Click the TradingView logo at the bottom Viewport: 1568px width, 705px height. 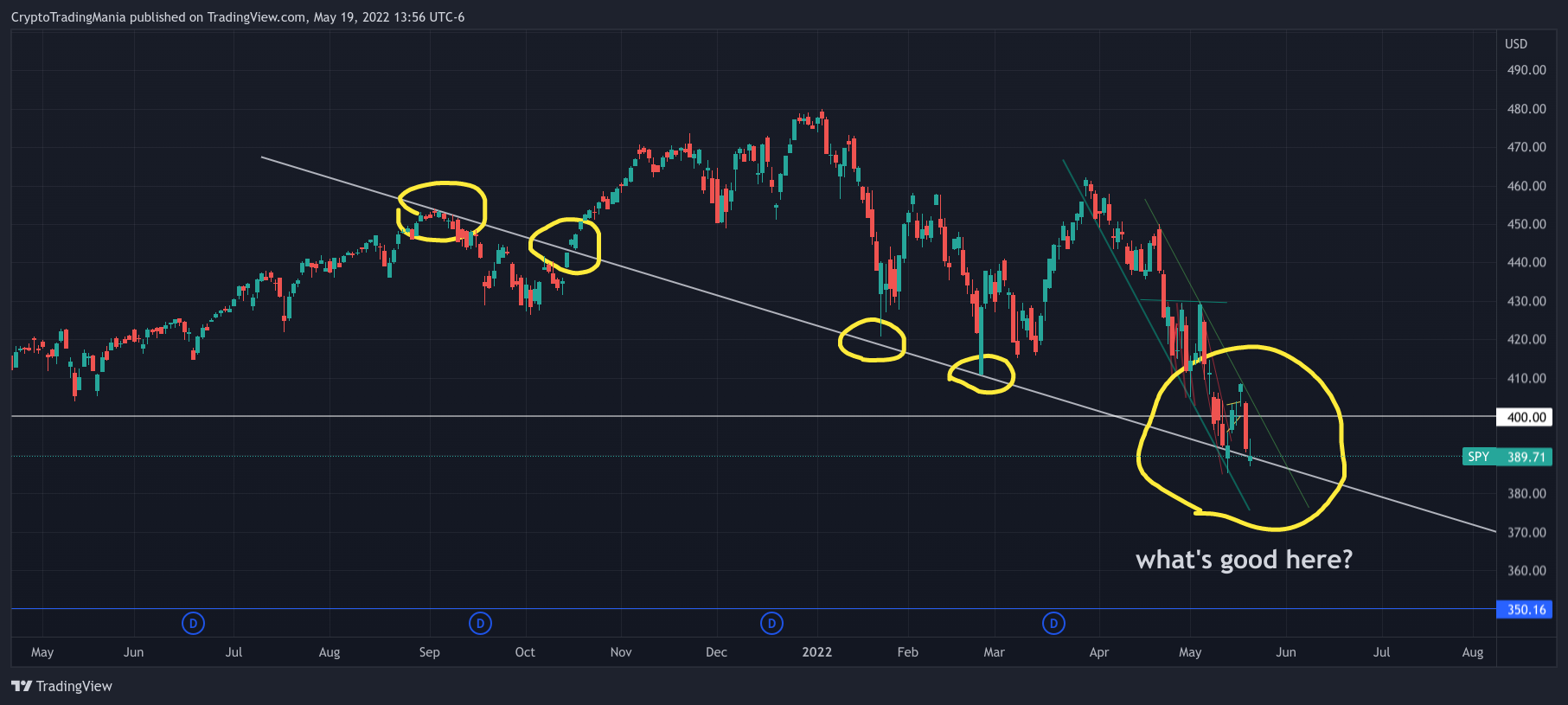pos(61,686)
